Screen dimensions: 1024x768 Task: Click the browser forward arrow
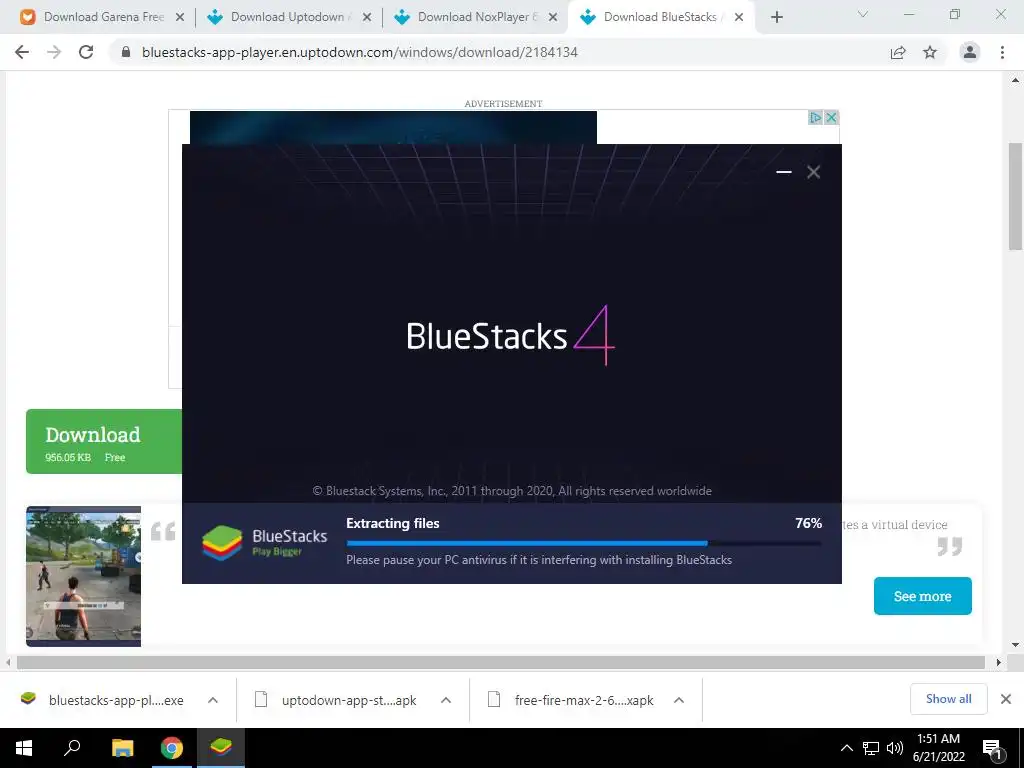pyautogui.click(x=54, y=52)
